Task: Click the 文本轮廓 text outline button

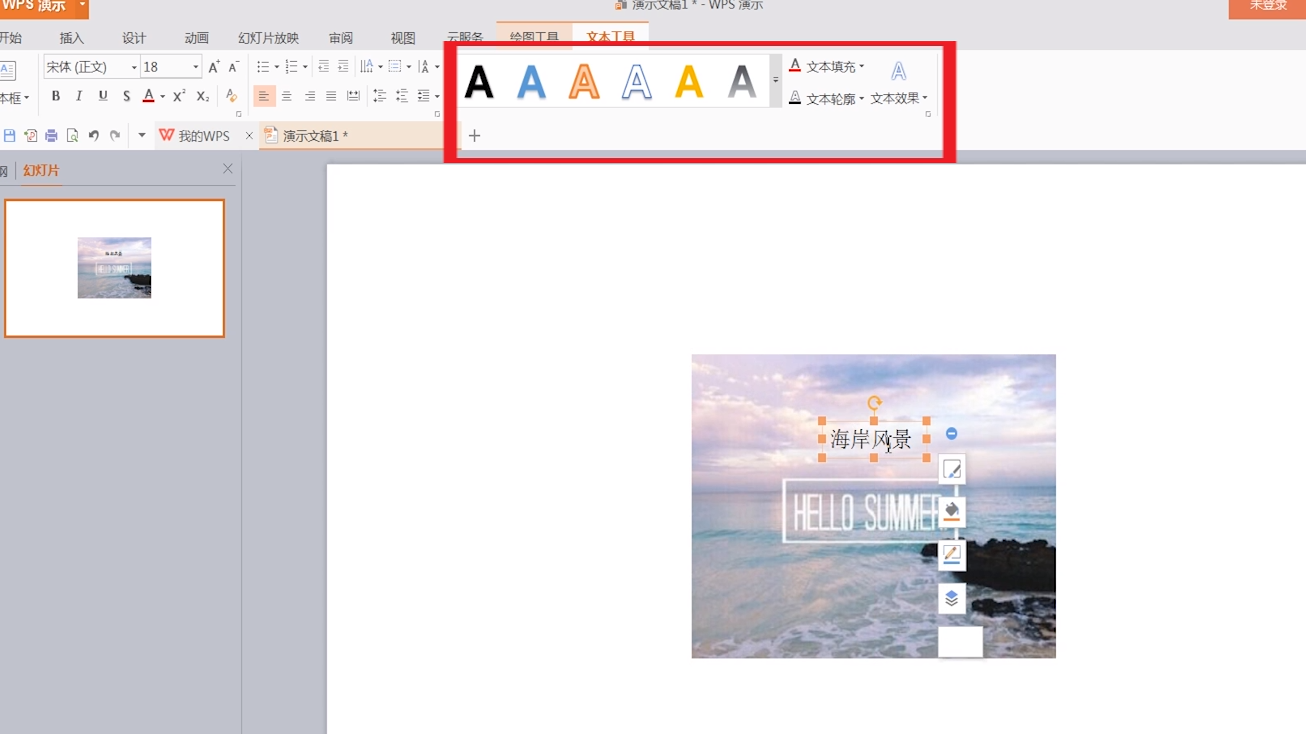Action: click(824, 98)
